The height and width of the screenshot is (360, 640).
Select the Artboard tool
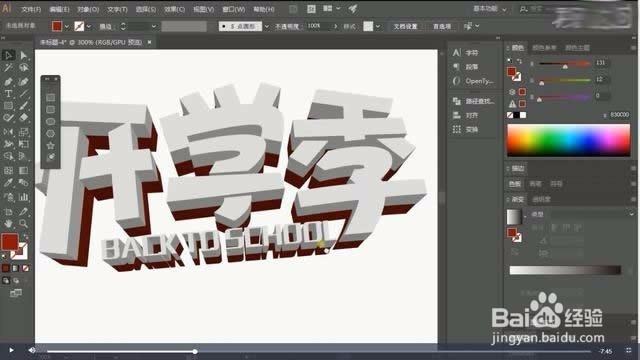pos(8,211)
